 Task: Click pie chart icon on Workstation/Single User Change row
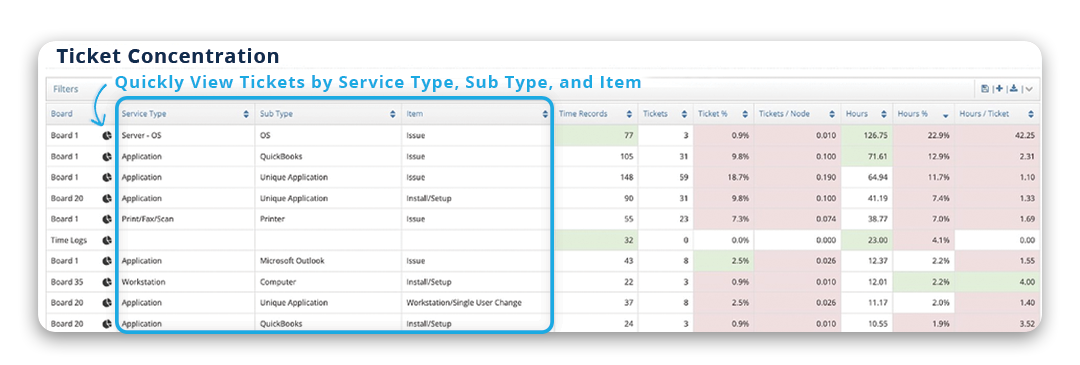point(107,303)
